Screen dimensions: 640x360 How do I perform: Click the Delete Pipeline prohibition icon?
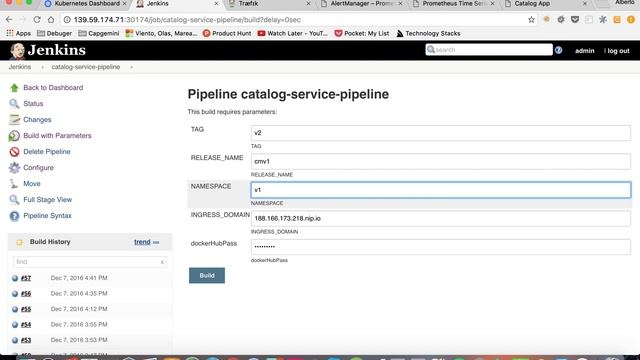point(14,152)
